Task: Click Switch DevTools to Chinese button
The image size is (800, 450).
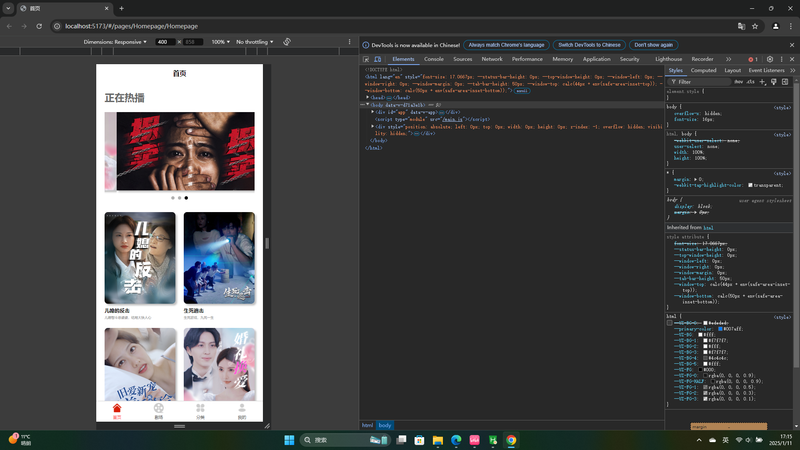Action: pos(589,45)
